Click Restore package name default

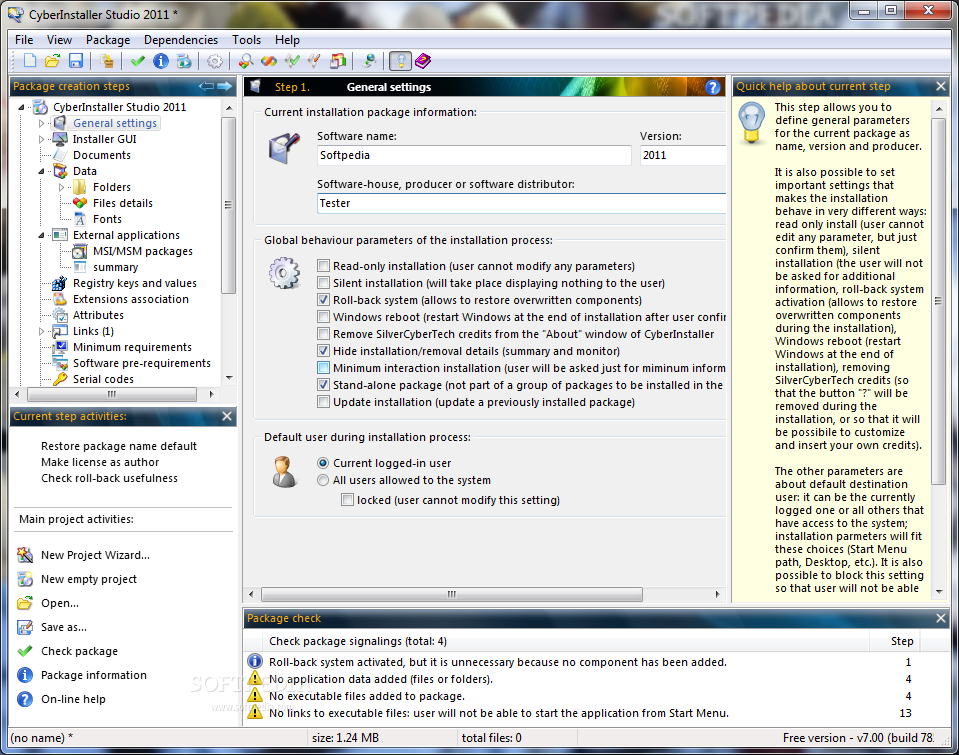tap(119, 446)
